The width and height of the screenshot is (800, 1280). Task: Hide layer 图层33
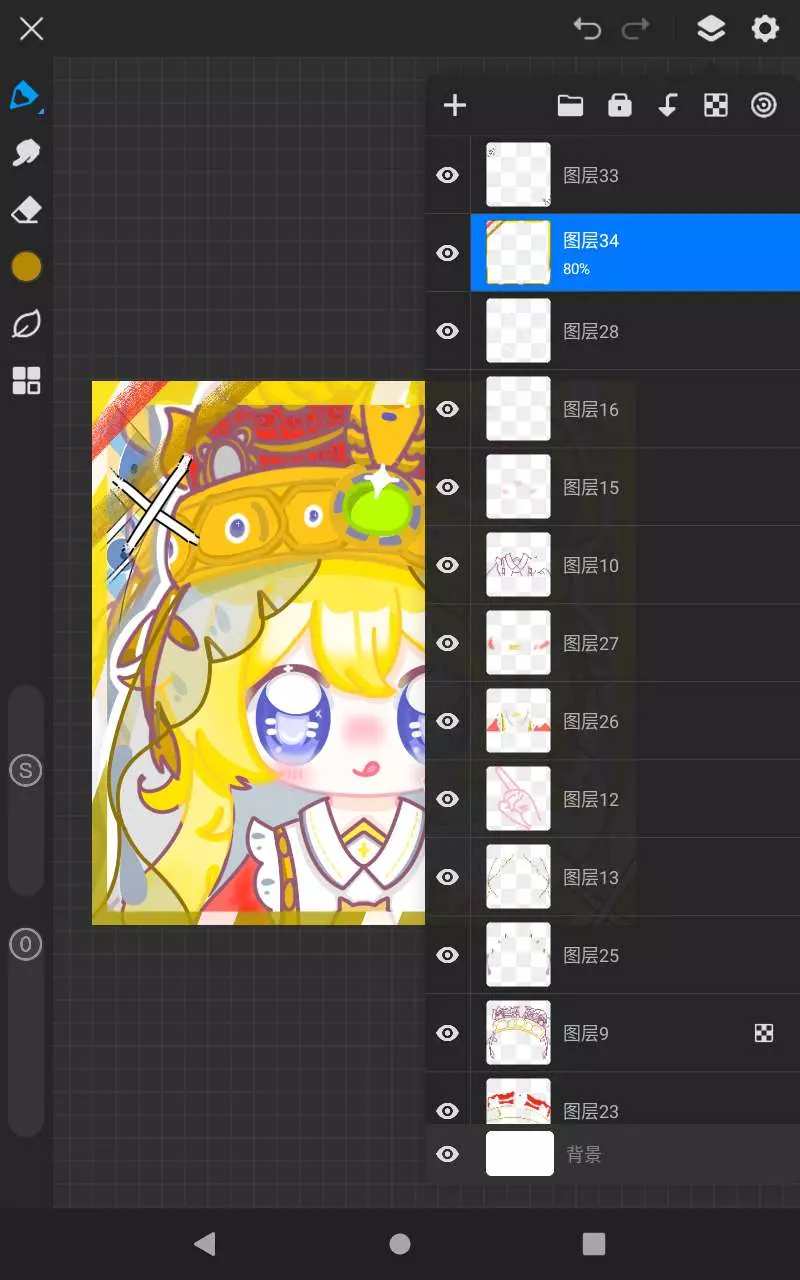click(448, 175)
